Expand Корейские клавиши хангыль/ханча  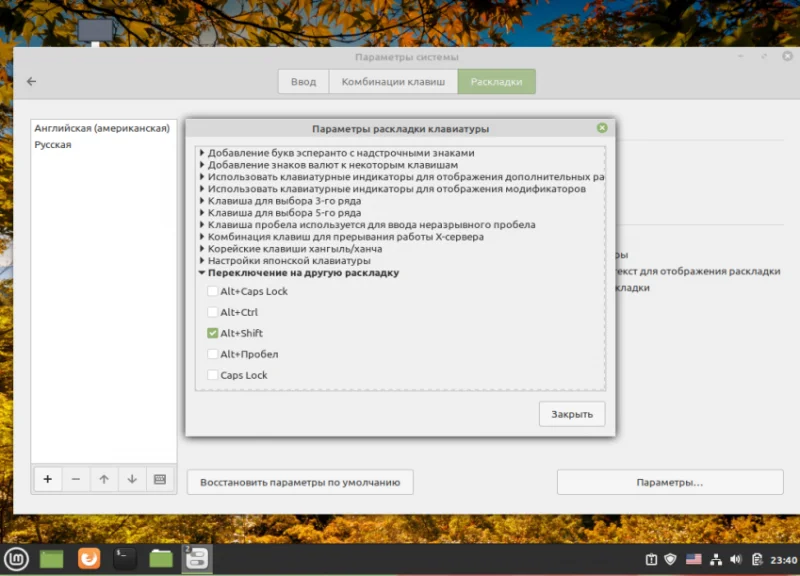click(x=202, y=248)
